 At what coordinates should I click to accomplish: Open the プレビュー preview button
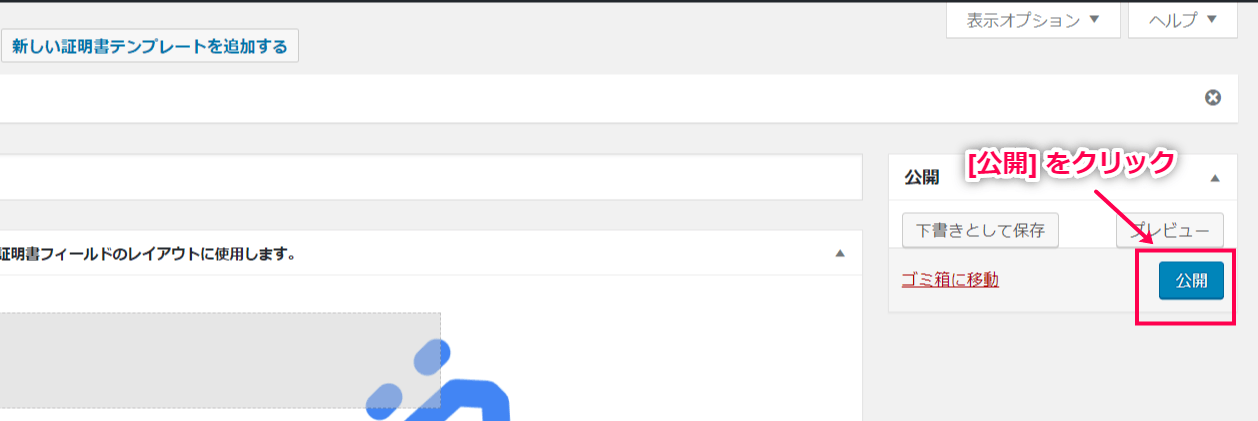pos(1170,230)
